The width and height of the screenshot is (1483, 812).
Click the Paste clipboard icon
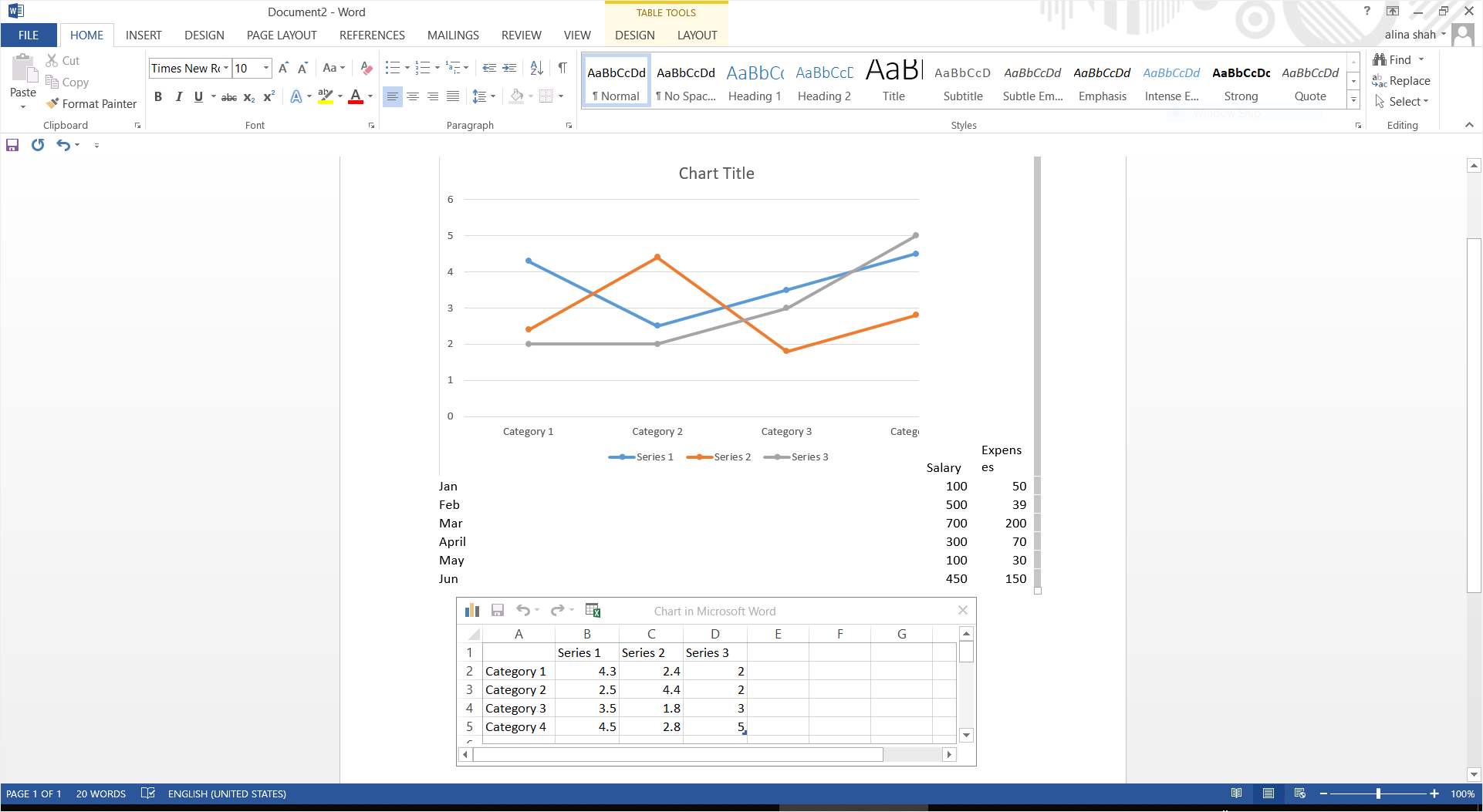click(x=23, y=69)
